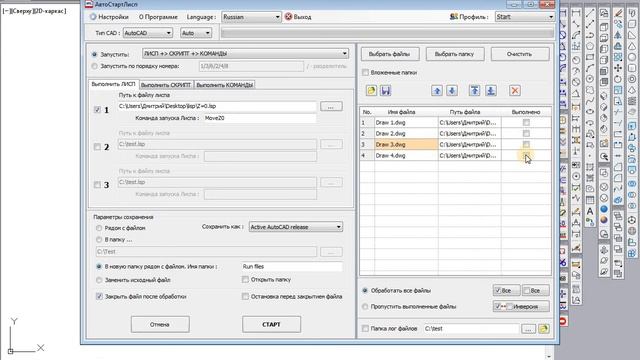Delete selected file with red X icon

[515, 90]
